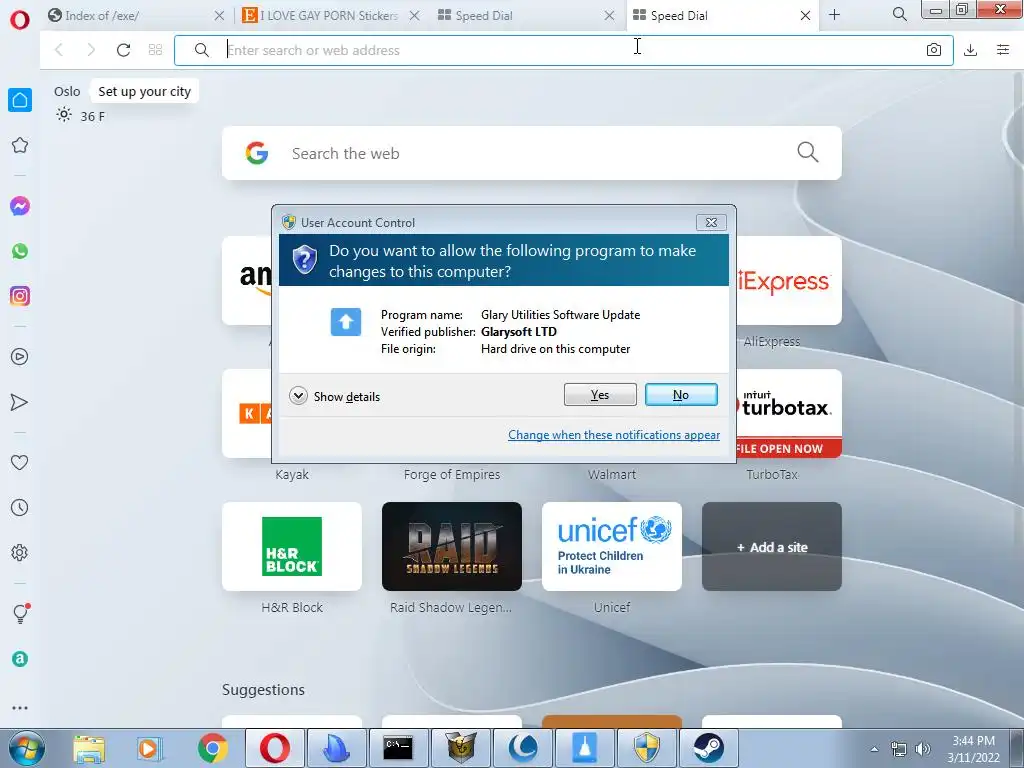
Task: Open the H&R Block speed dial tile
Action: click(292, 547)
